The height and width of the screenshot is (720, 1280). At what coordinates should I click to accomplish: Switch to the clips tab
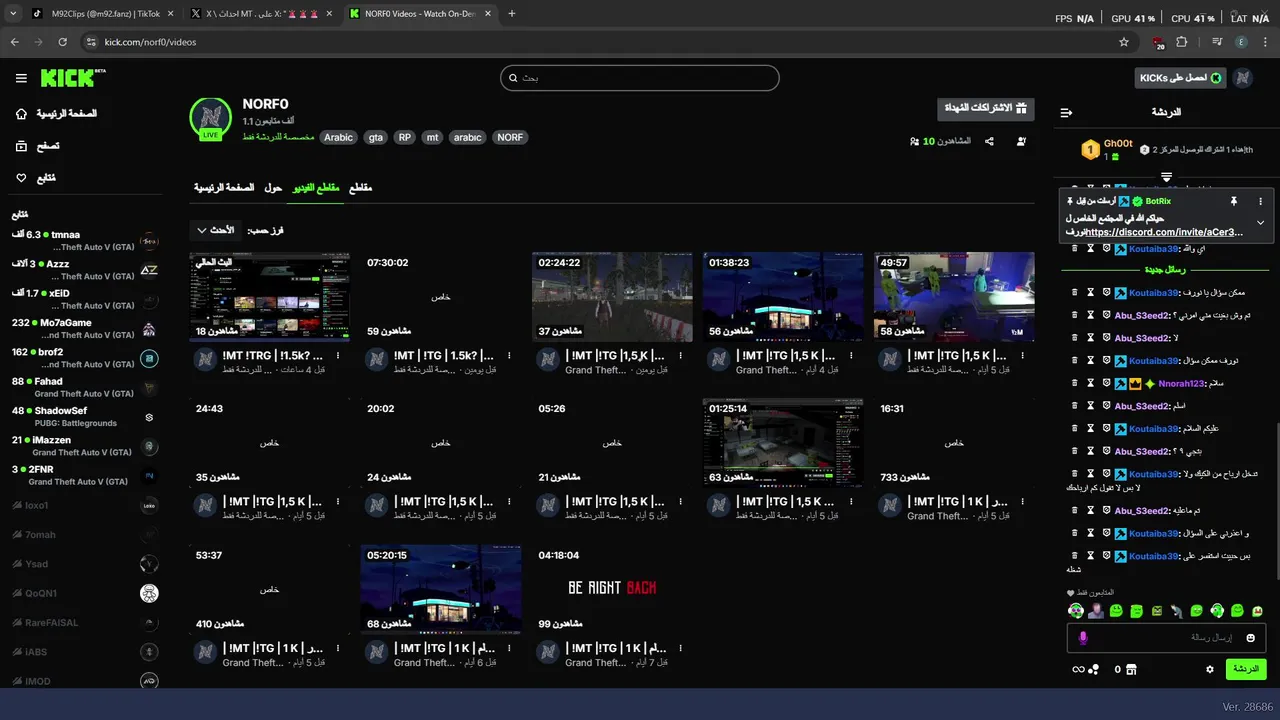[x=360, y=188]
